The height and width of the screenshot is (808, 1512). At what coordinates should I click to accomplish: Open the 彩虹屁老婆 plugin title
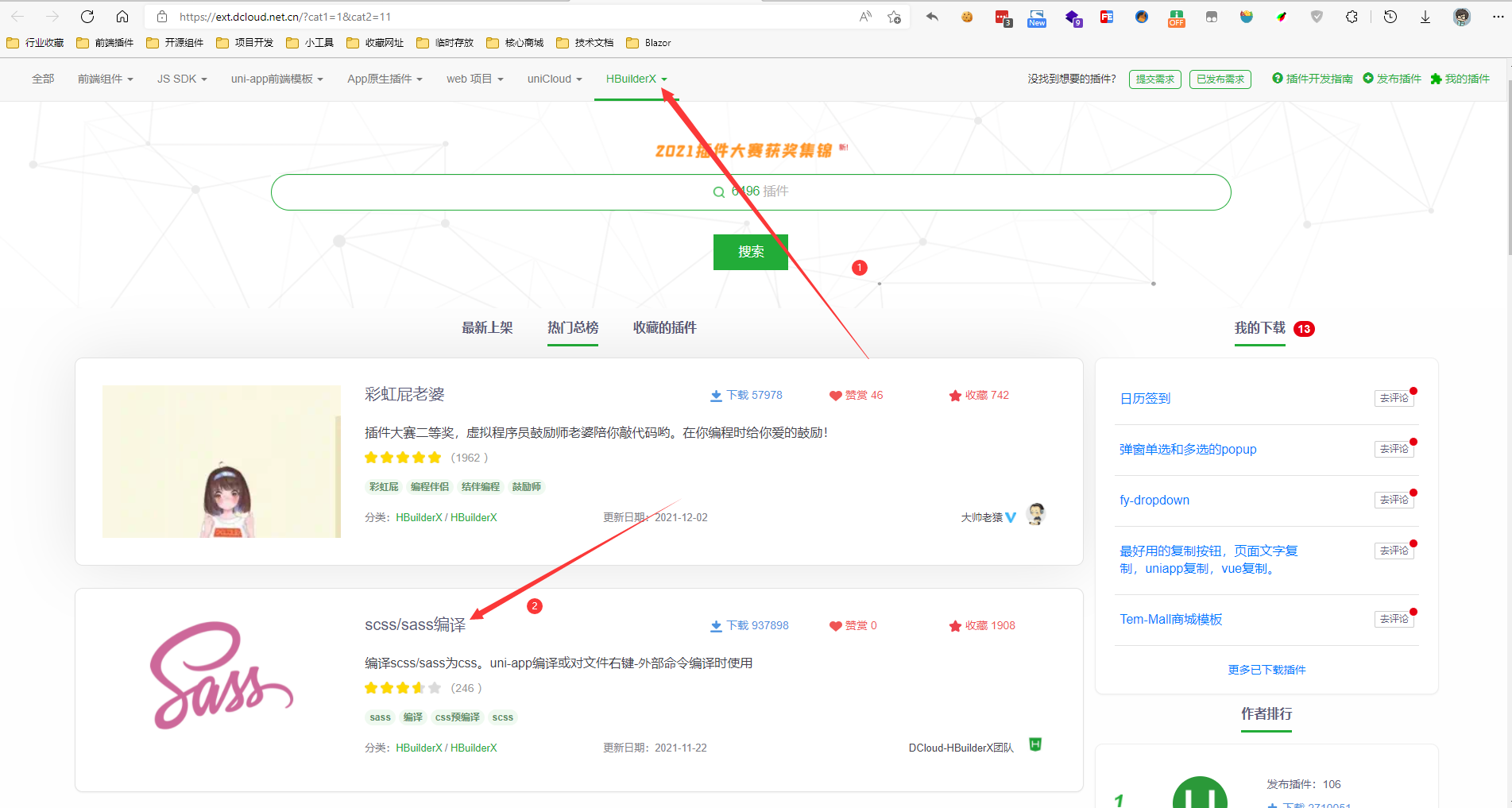click(x=404, y=394)
